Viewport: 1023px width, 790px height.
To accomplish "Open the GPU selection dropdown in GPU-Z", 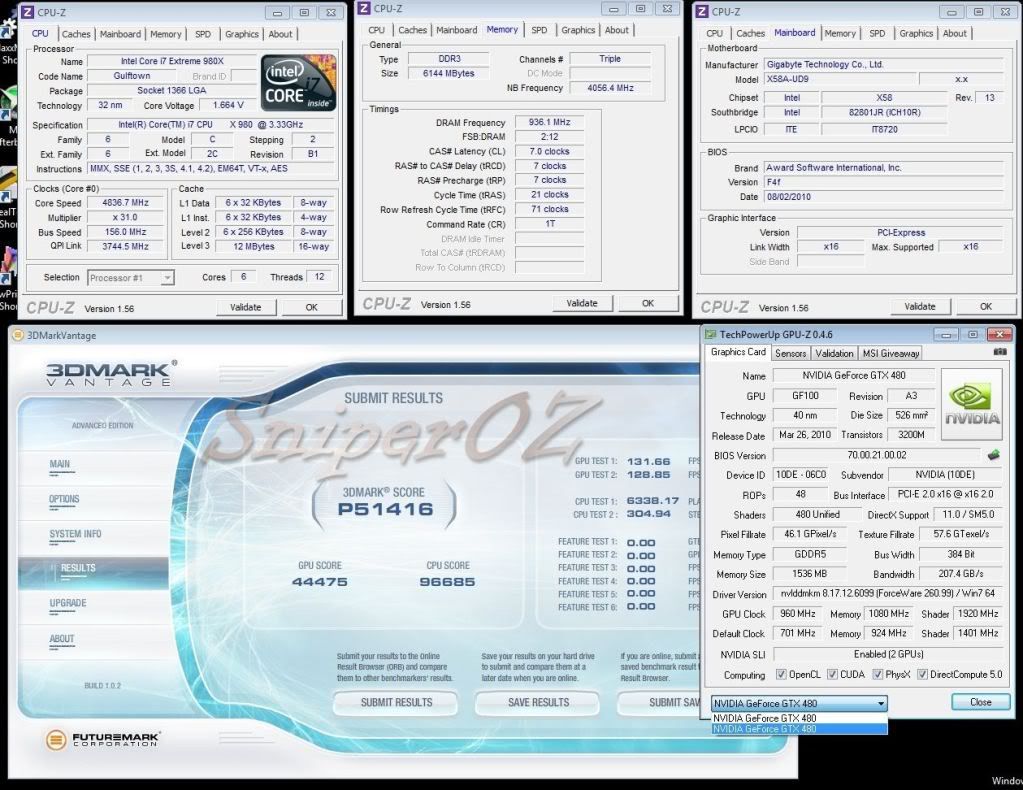I will tap(799, 703).
